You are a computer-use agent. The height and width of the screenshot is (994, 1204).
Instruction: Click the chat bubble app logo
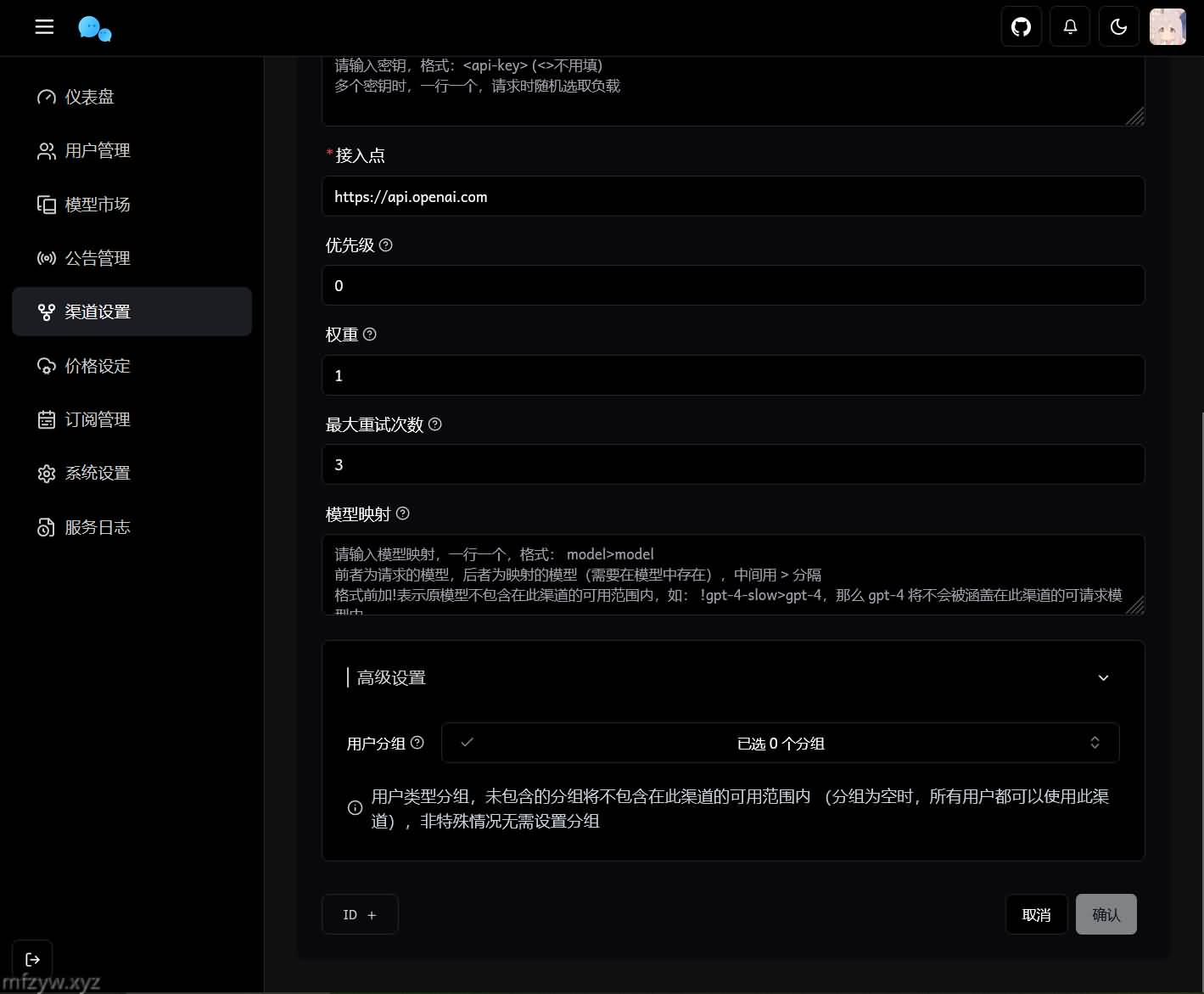click(x=94, y=28)
